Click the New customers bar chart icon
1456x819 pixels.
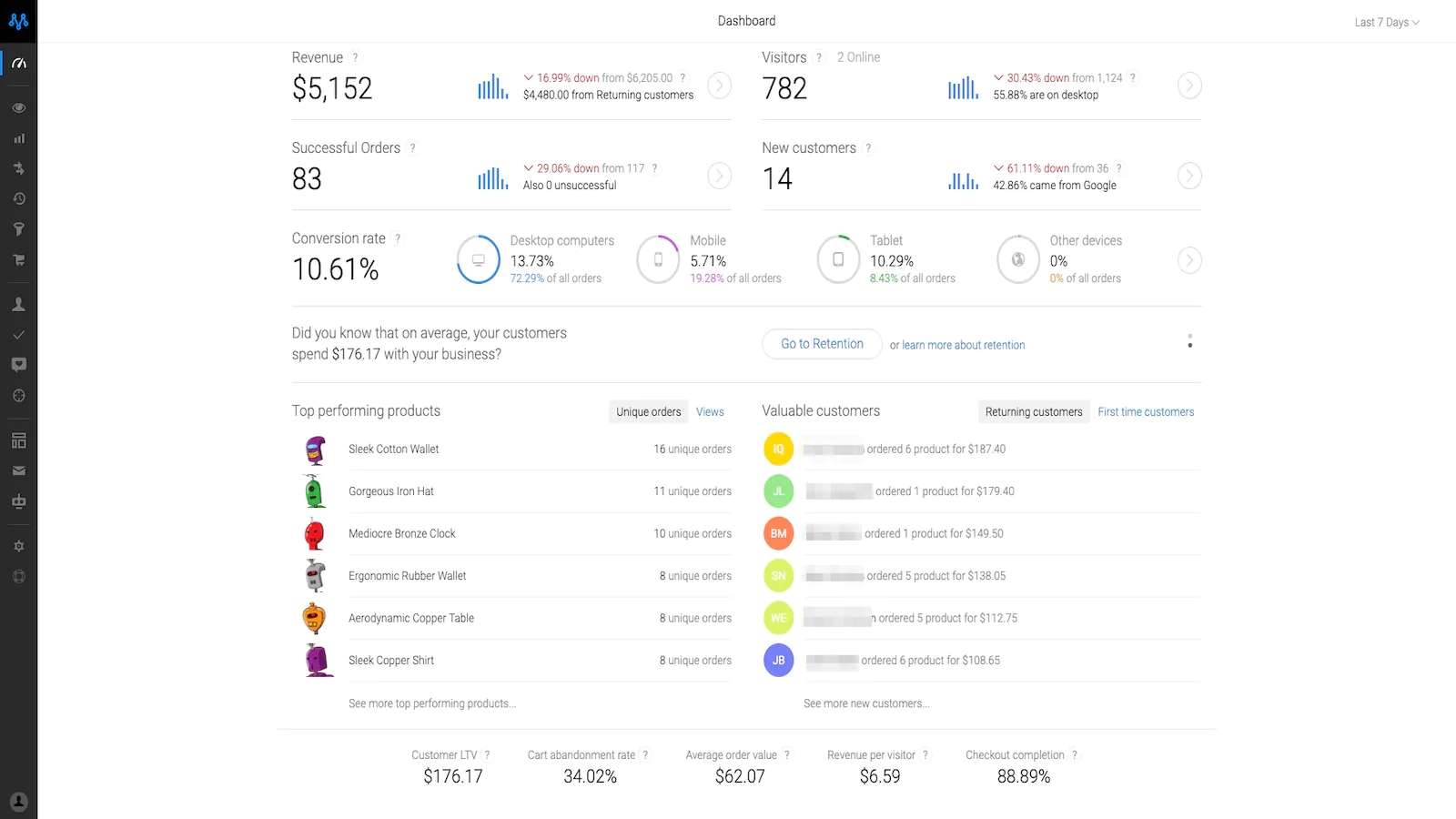[963, 180]
